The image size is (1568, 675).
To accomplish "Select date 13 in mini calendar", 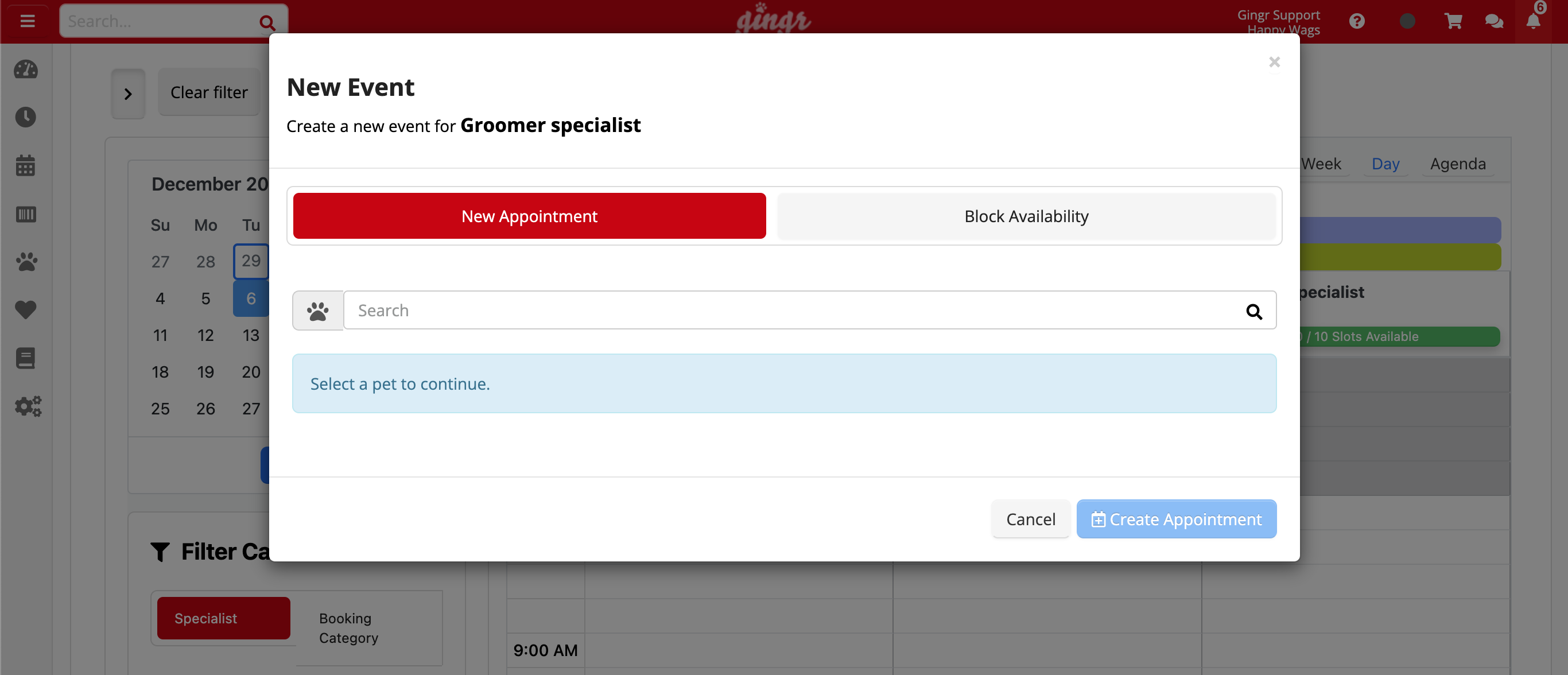I will (x=251, y=335).
